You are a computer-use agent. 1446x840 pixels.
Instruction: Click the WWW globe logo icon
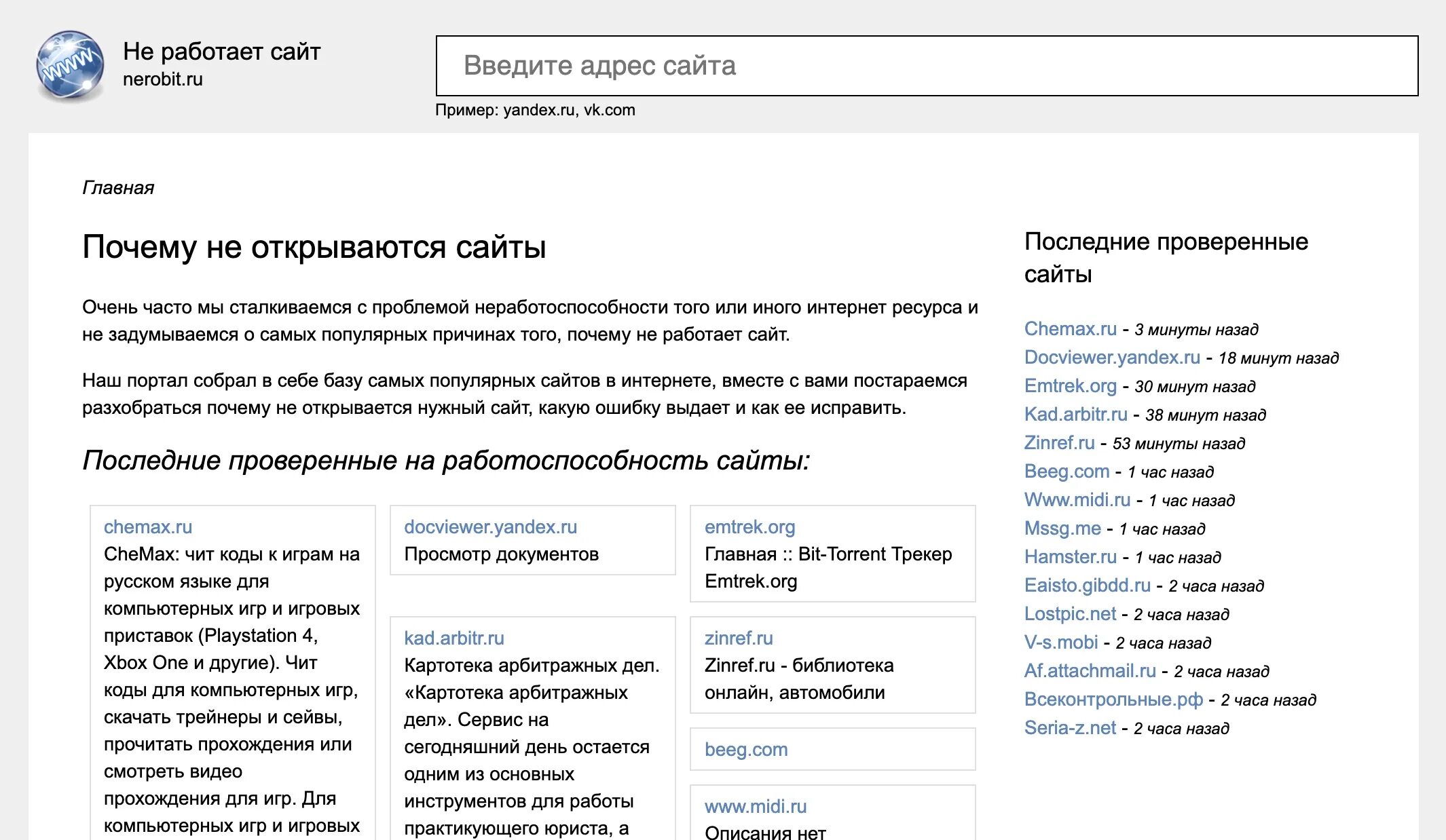(70, 66)
